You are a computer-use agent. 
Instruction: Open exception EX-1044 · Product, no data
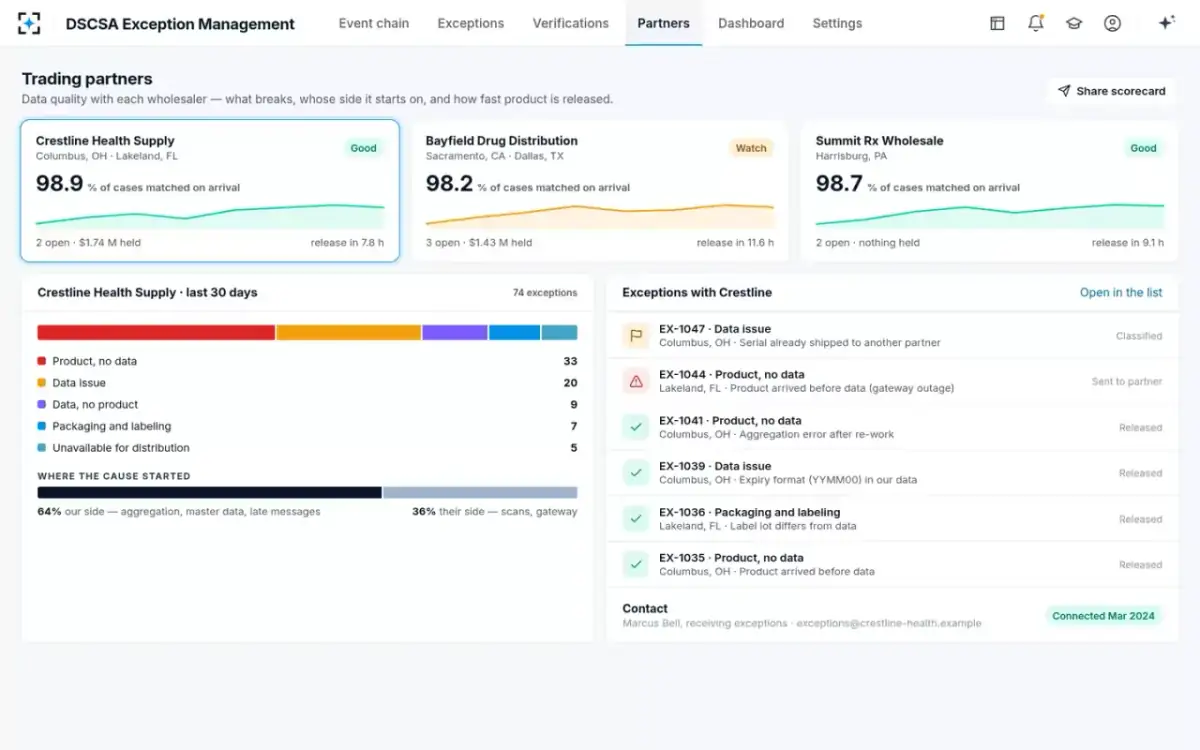click(x=893, y=381)
